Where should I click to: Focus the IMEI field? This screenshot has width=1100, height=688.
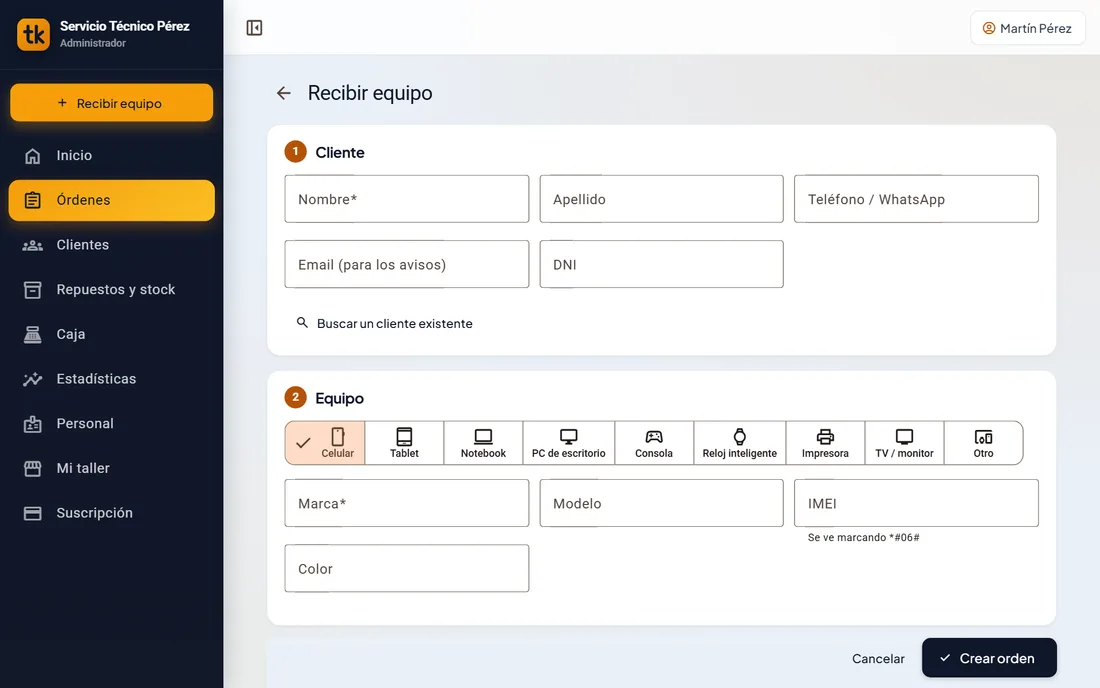(x=916, y=504)
